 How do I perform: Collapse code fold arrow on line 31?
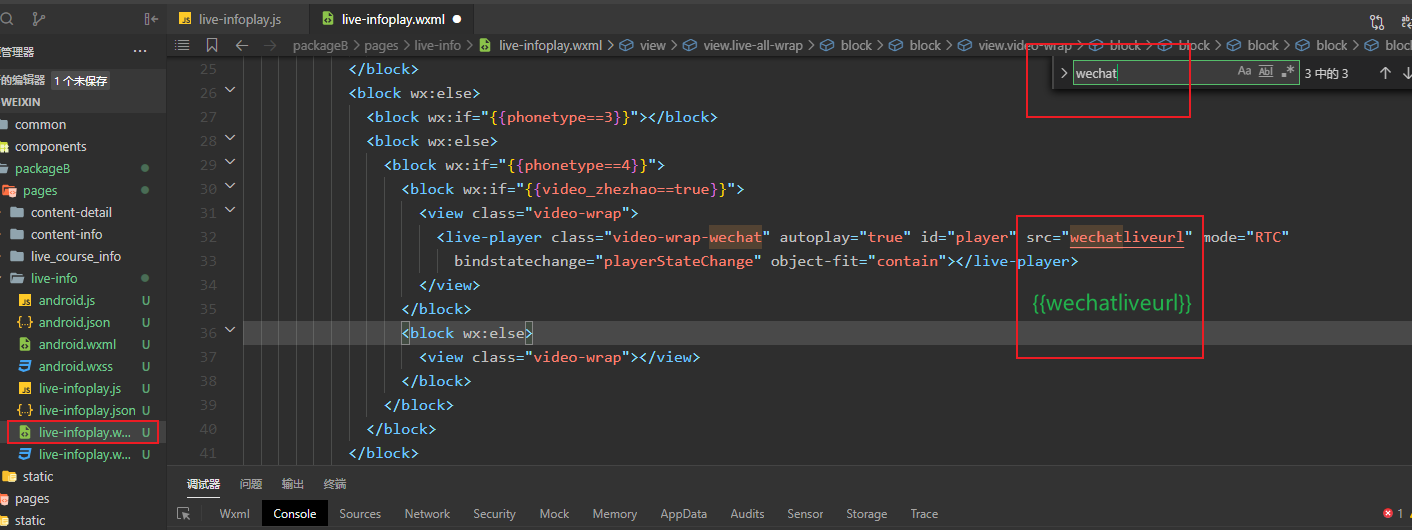(231, 212)
